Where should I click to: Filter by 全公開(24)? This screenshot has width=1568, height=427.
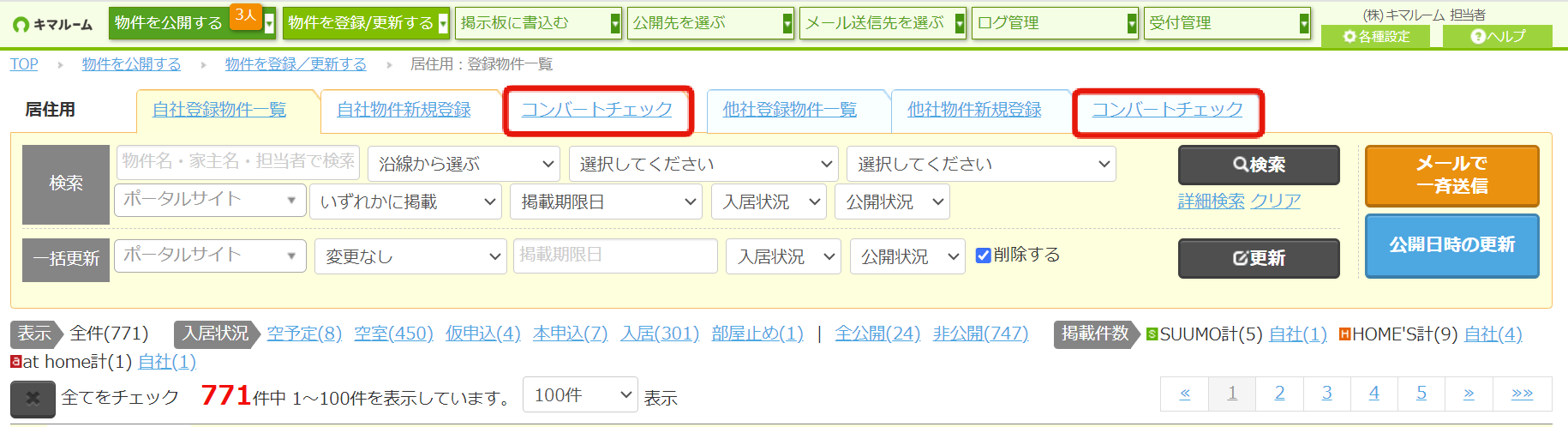click(877, 334)
